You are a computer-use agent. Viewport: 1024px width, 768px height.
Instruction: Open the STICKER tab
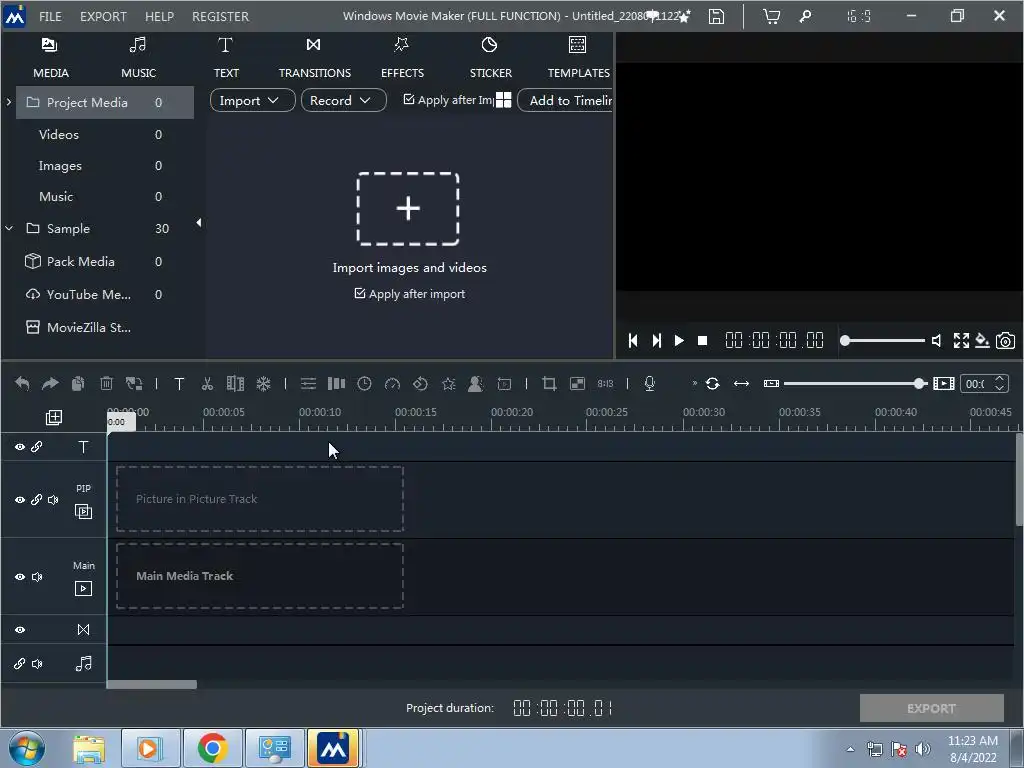tap(490, 57)
